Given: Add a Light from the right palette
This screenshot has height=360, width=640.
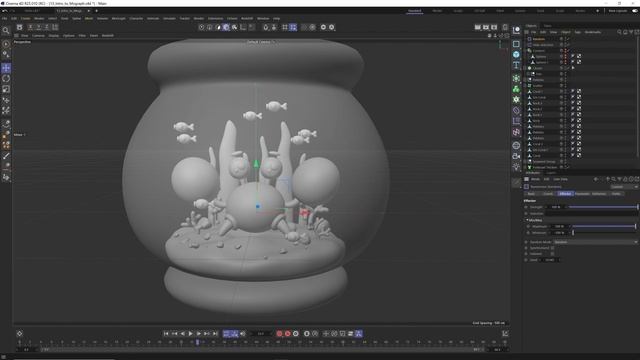Looking at the screenshot, I should (x=516, y=167).
